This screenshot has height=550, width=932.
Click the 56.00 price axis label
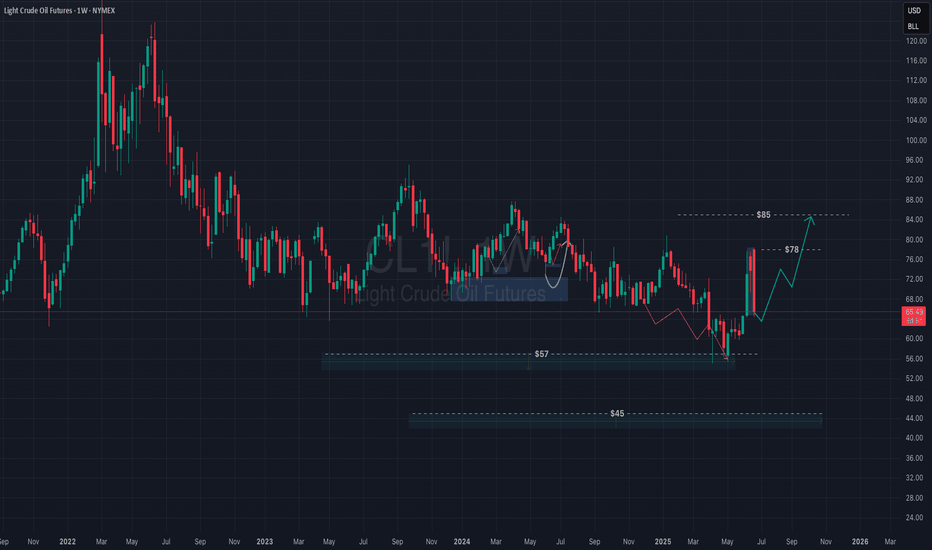(916, 359)
